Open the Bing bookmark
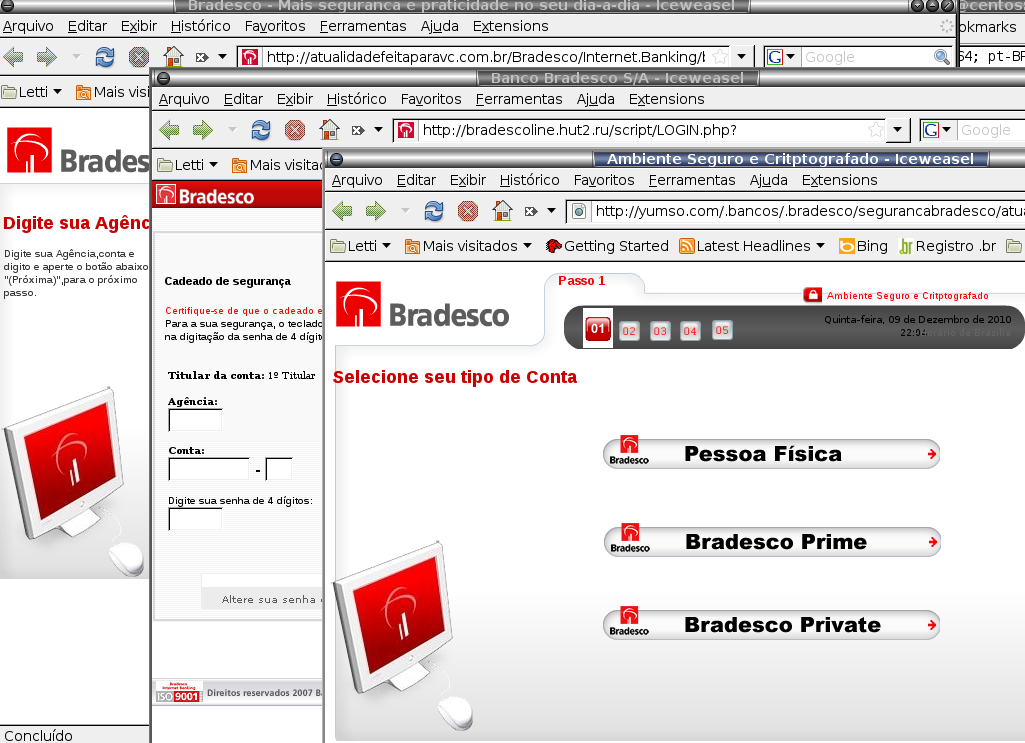The height and width of the screenshot is (743, 1025). click(864, 246)
